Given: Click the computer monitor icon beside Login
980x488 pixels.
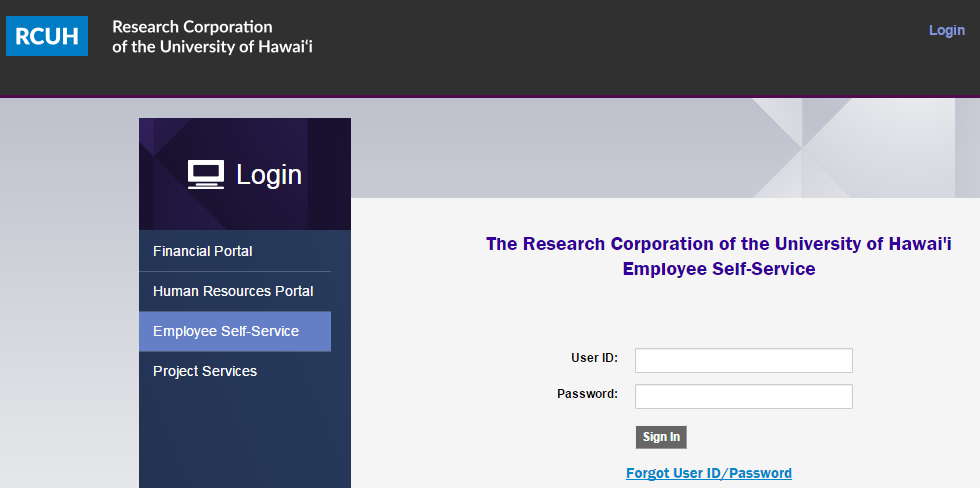Looking at the screenshot, I should (x=206, y=175).
